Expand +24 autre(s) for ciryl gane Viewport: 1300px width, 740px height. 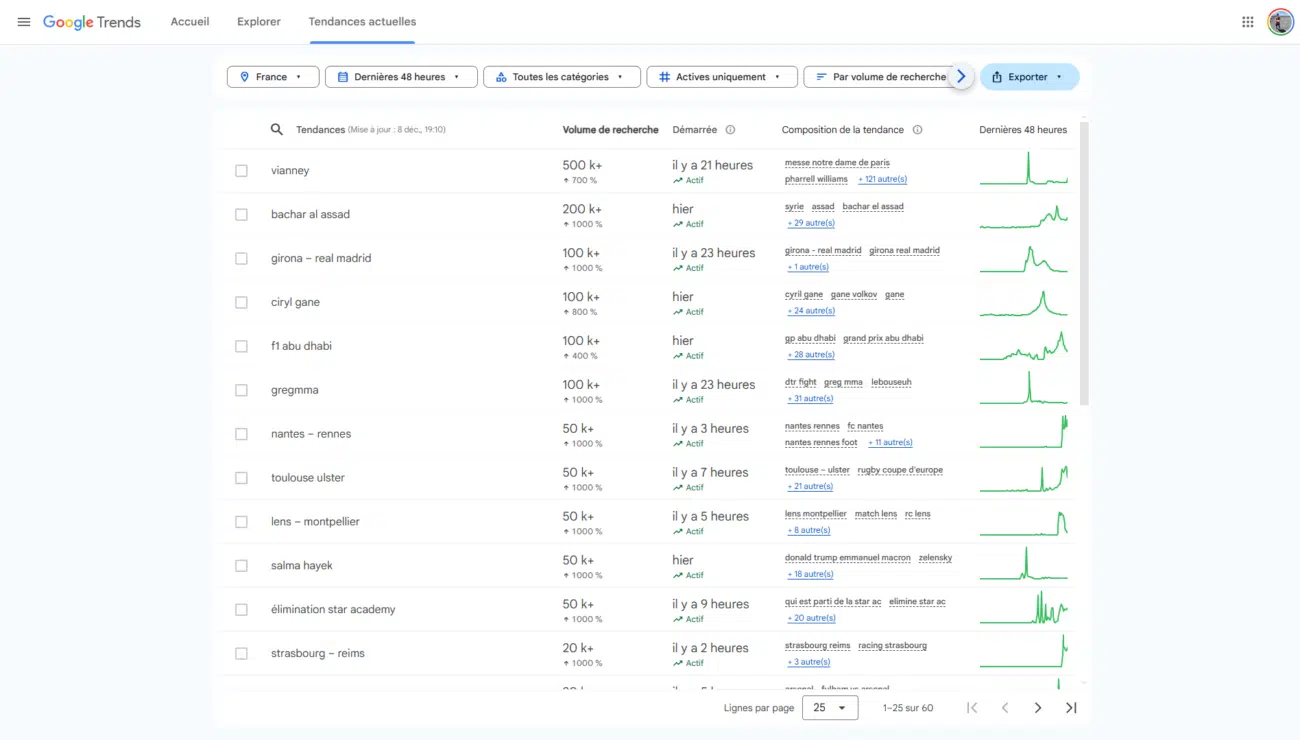tap(811, 311)
